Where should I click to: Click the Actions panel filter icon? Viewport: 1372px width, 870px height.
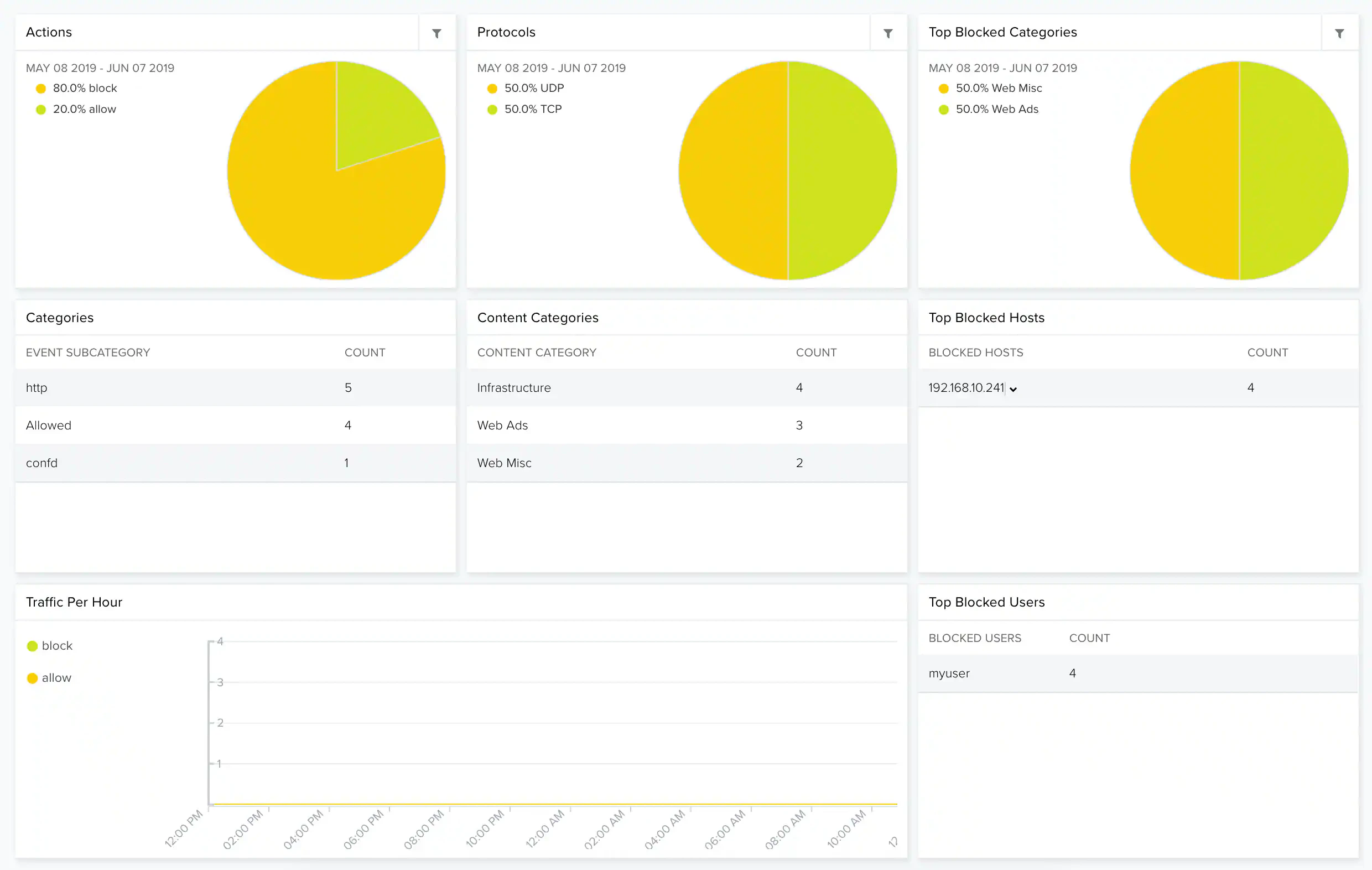[x=436, y=33]
